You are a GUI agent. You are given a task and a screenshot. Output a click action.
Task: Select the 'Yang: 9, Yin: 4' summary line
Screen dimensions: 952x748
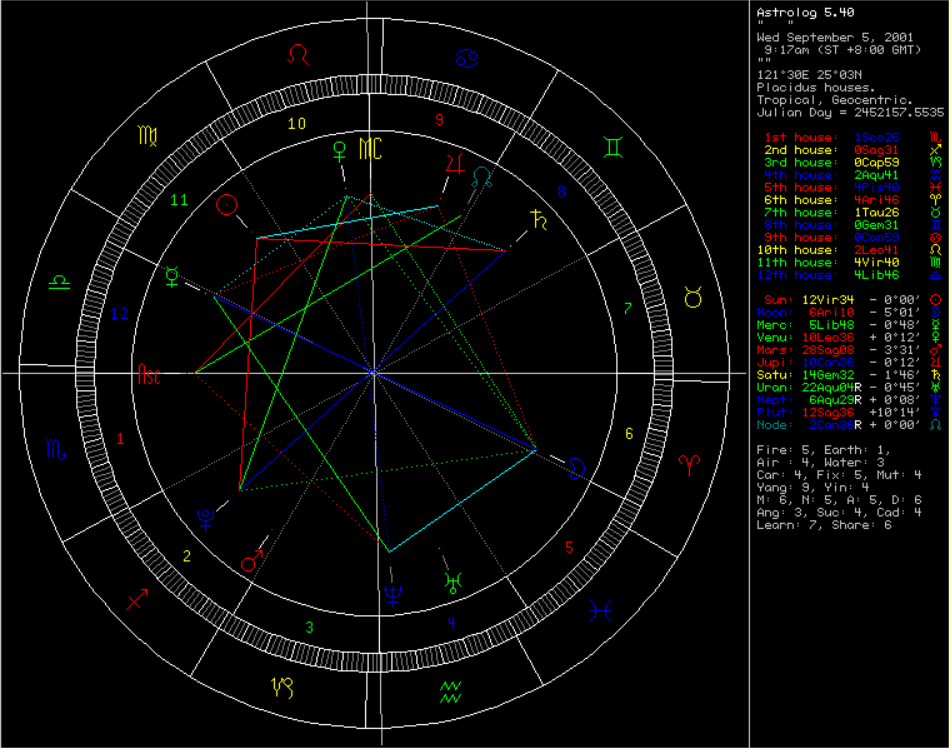point(812,488)
